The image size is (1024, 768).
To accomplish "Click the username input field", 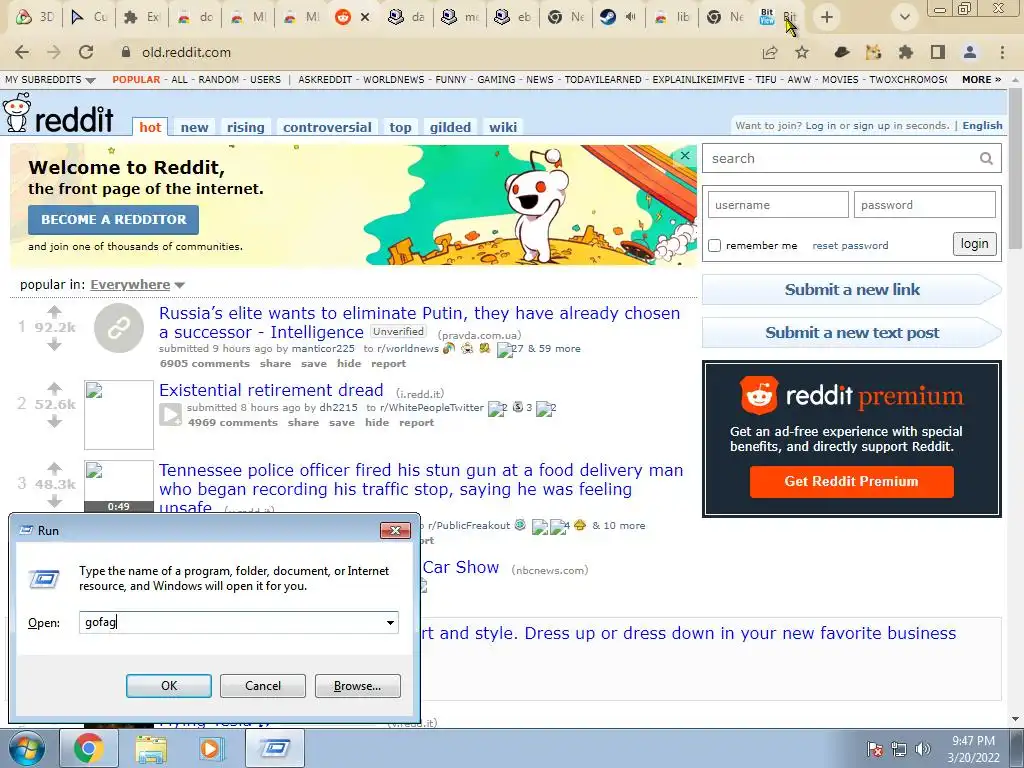I will click(778, 204).
